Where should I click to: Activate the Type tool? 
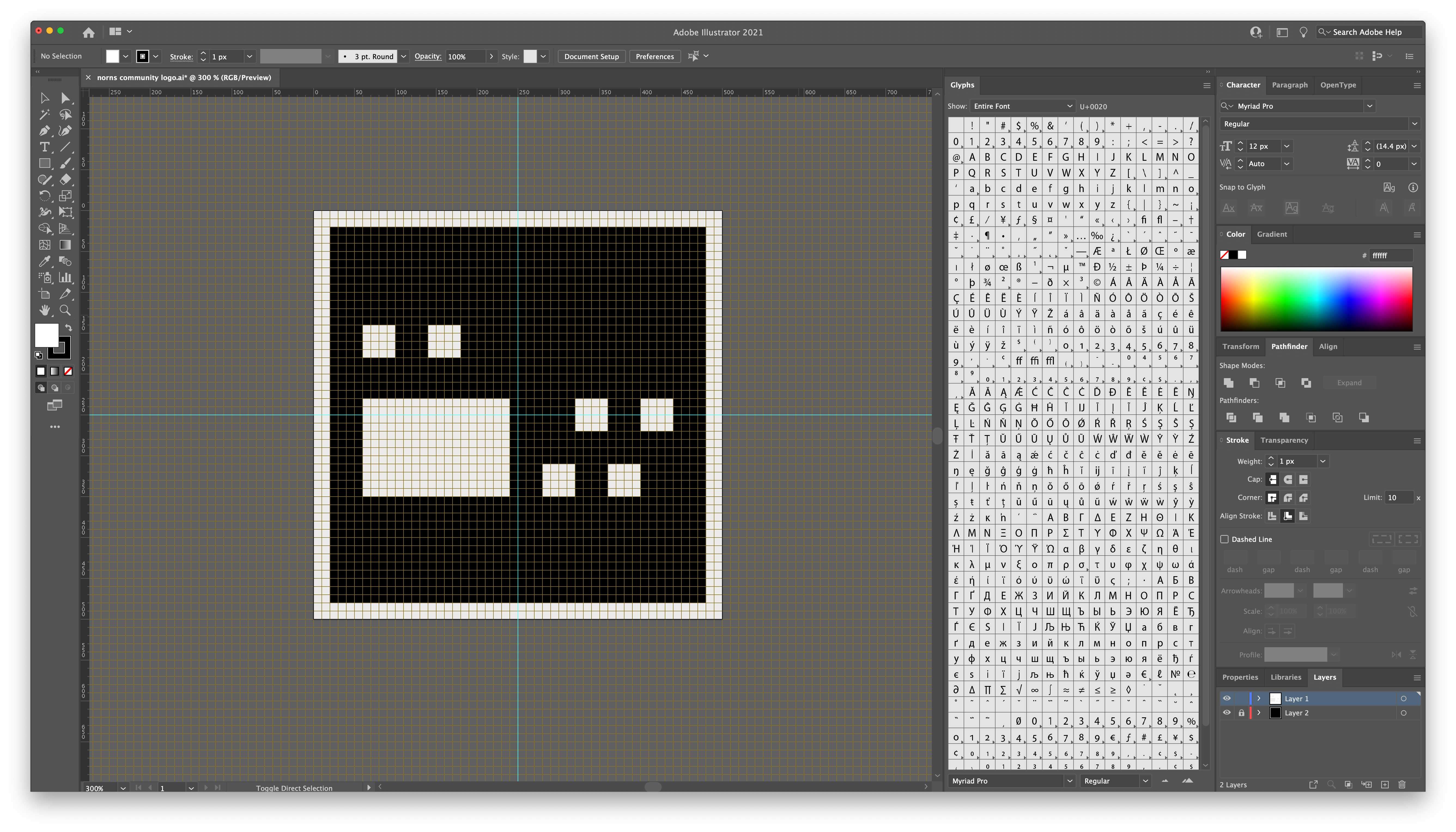point(45,147)
